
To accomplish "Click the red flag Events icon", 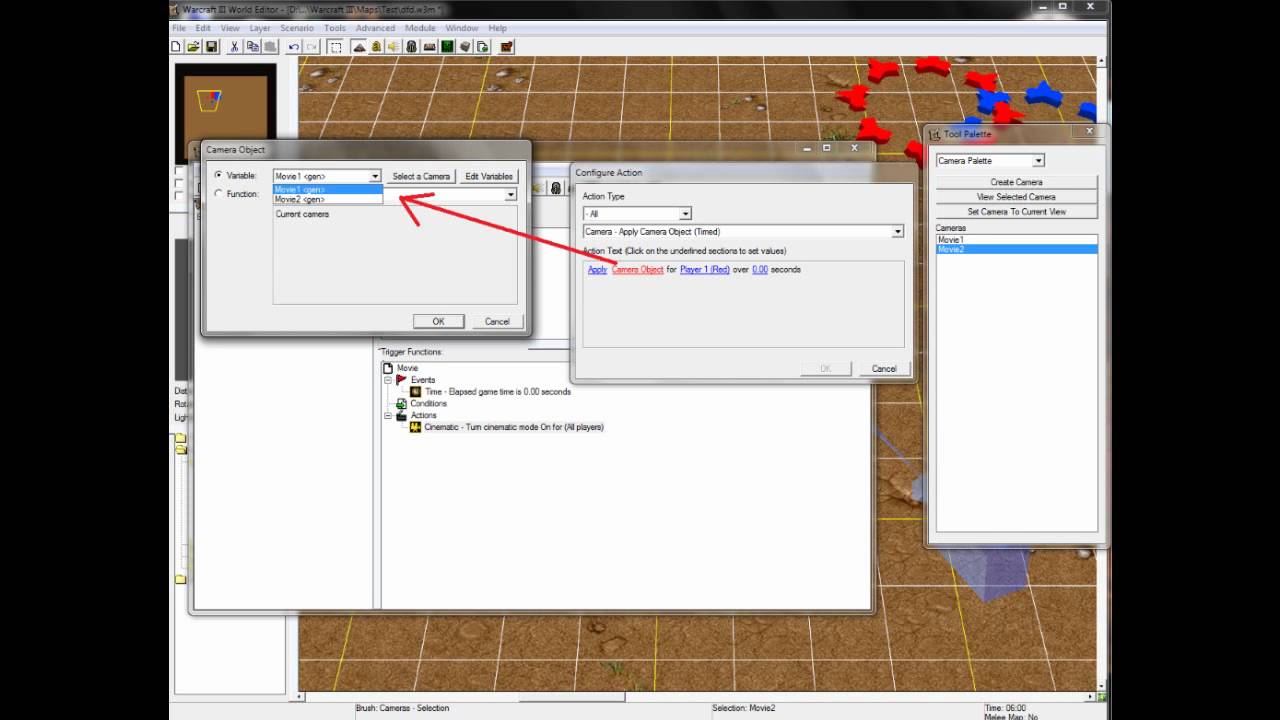I will (401, 380).
